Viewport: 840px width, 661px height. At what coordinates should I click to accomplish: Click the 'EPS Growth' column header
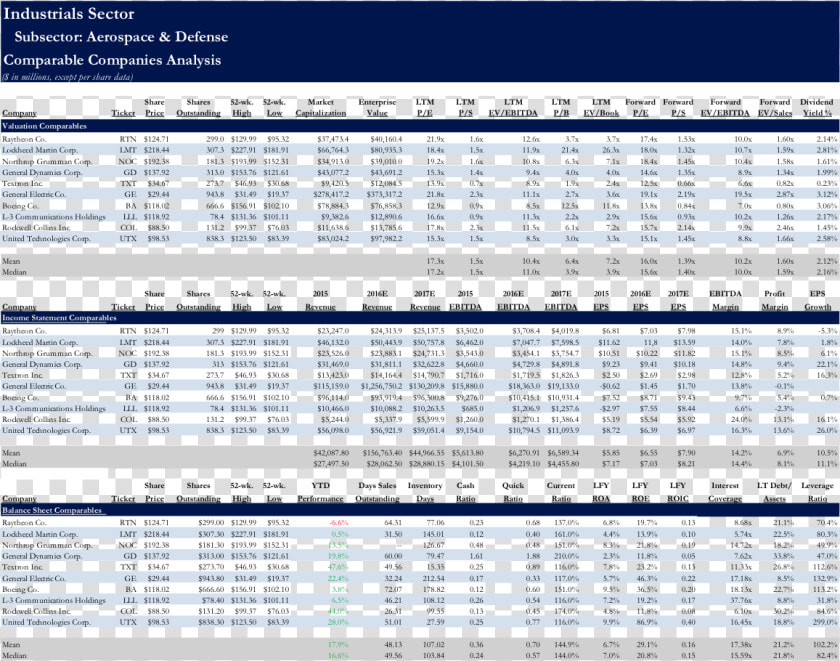tap(818, 300)
